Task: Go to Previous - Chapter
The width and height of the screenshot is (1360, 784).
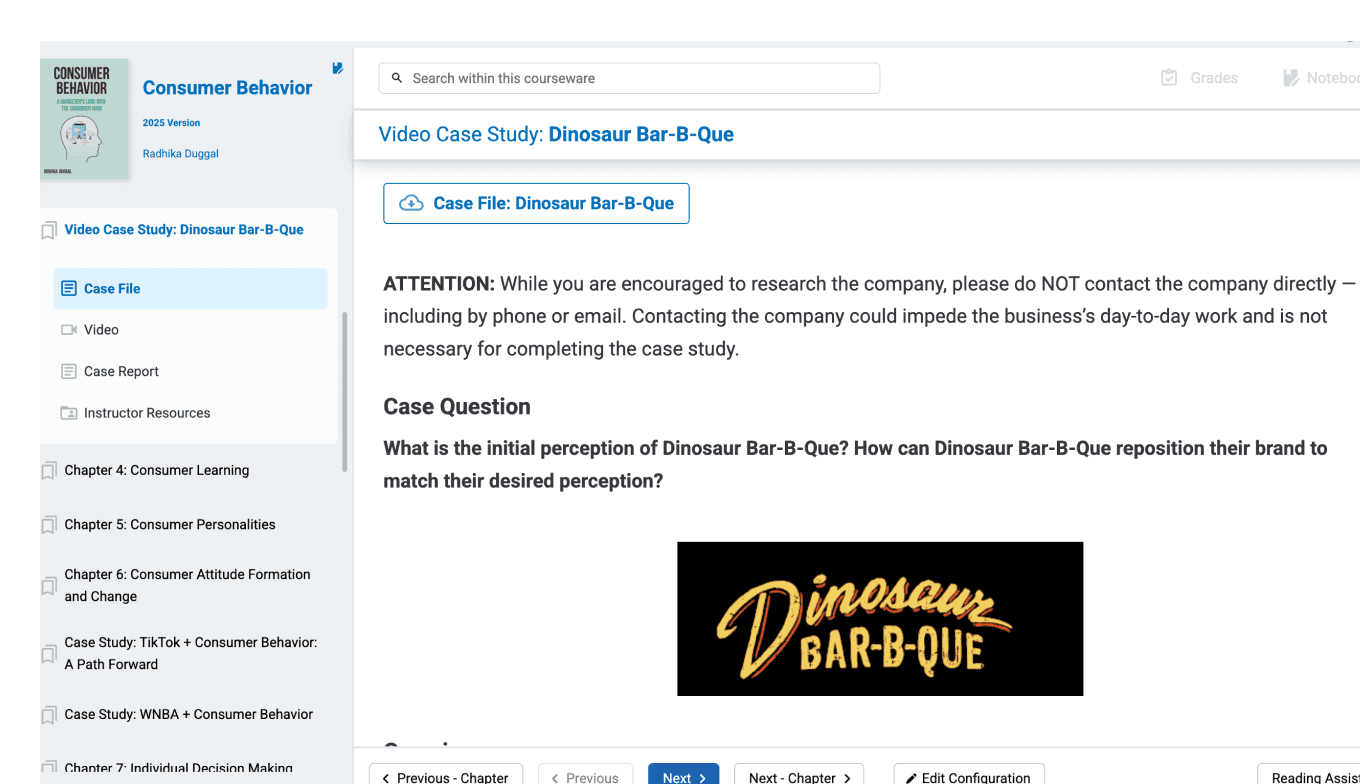Action: [x=446, y=777]
